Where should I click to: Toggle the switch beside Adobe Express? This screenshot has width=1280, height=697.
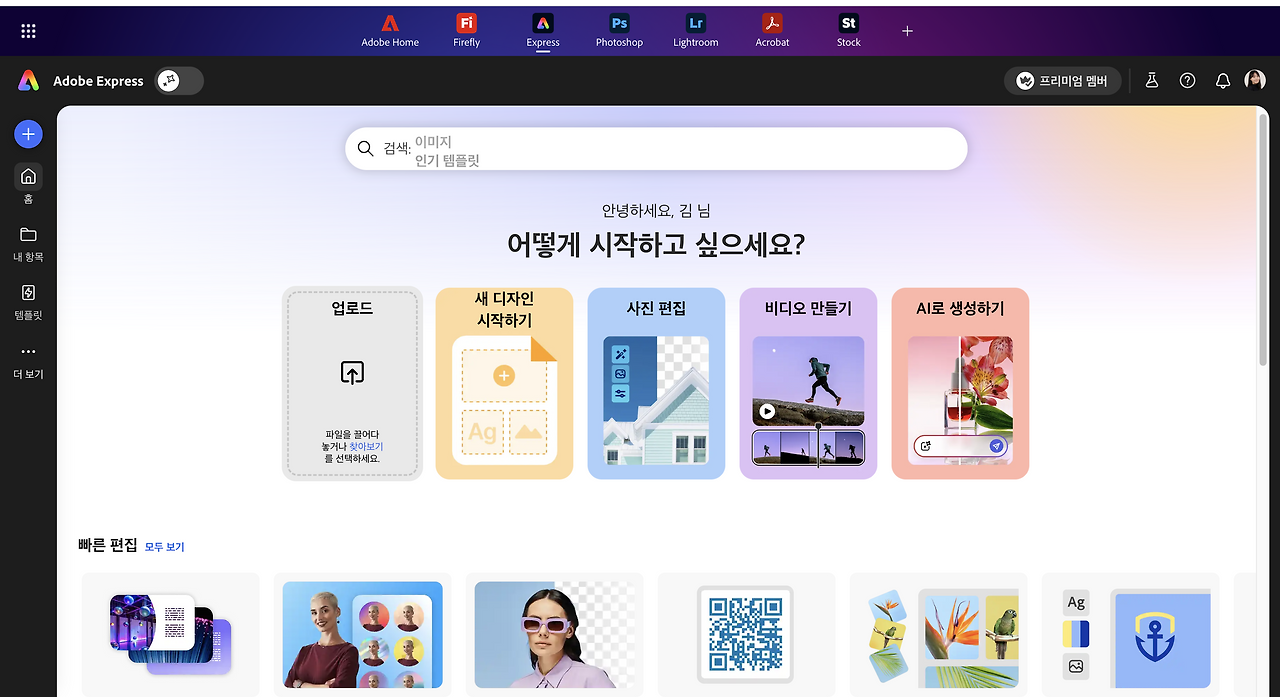coord(180,81)
